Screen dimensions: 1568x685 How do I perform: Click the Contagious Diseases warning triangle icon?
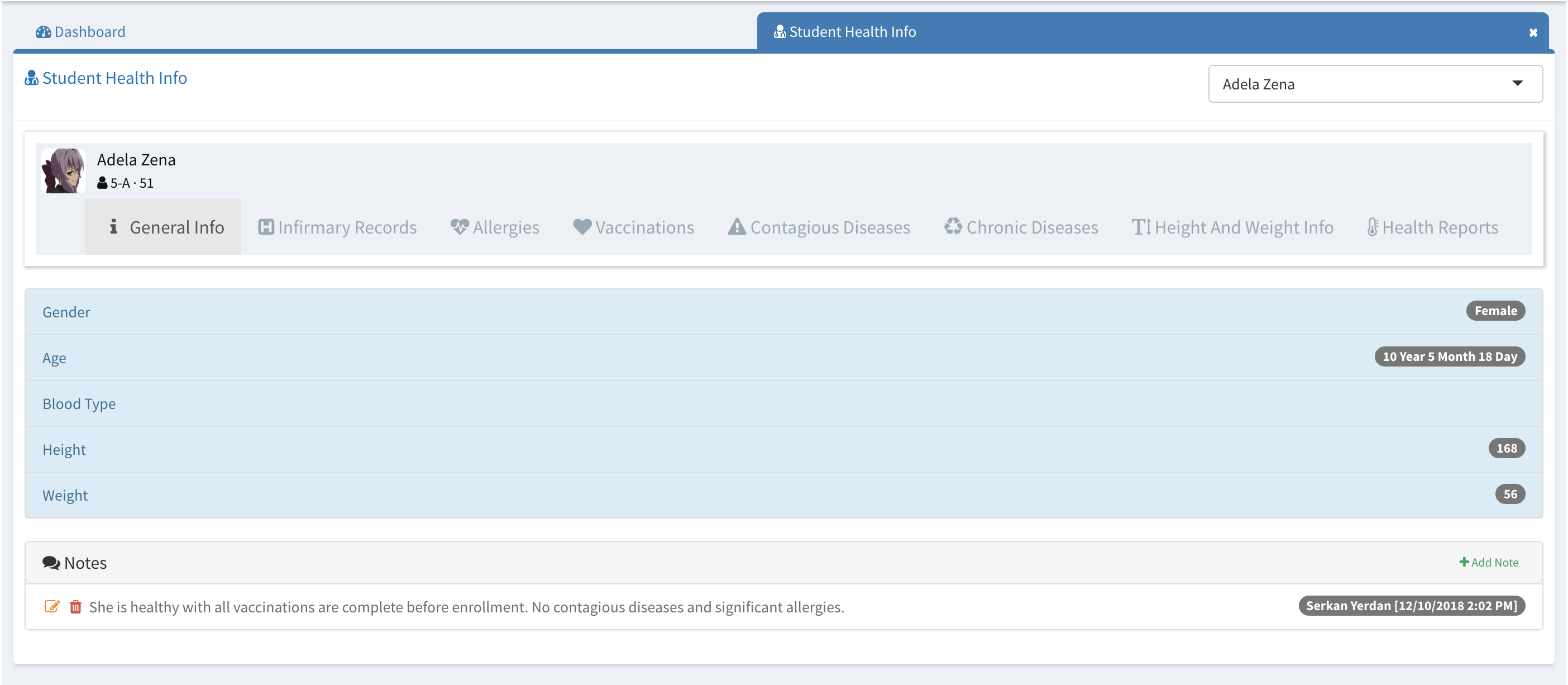click(737, 227)
